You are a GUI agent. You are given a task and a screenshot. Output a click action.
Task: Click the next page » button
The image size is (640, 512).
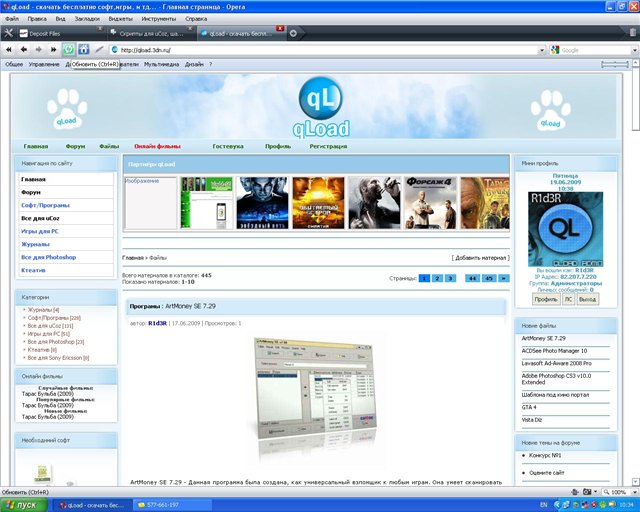(504, 278)
